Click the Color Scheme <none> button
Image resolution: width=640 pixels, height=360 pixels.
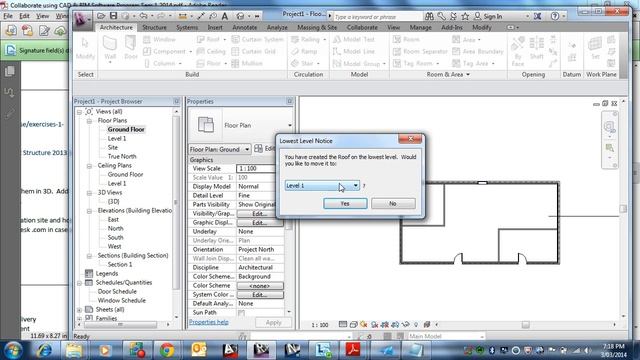click(260, 286)
